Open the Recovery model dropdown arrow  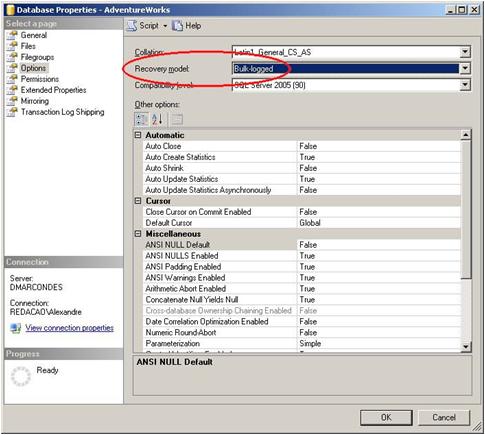(465, 68)
